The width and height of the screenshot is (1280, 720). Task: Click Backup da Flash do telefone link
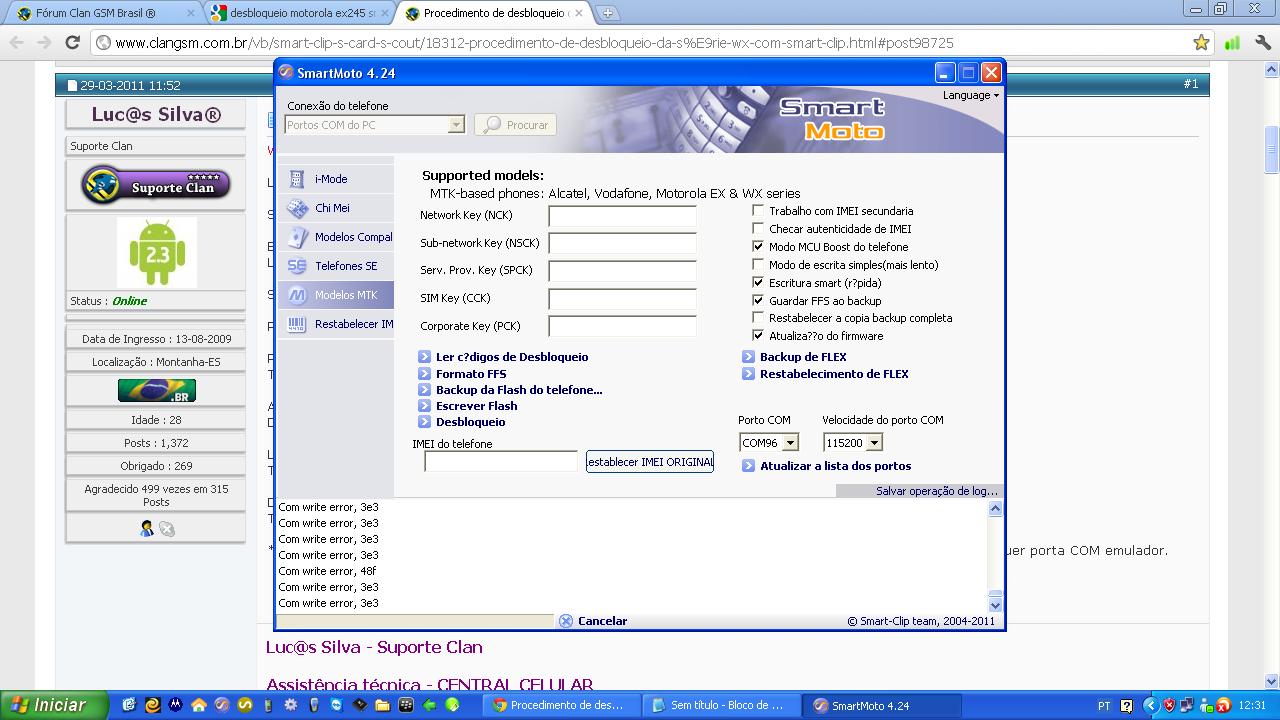(x=519, y=390)
